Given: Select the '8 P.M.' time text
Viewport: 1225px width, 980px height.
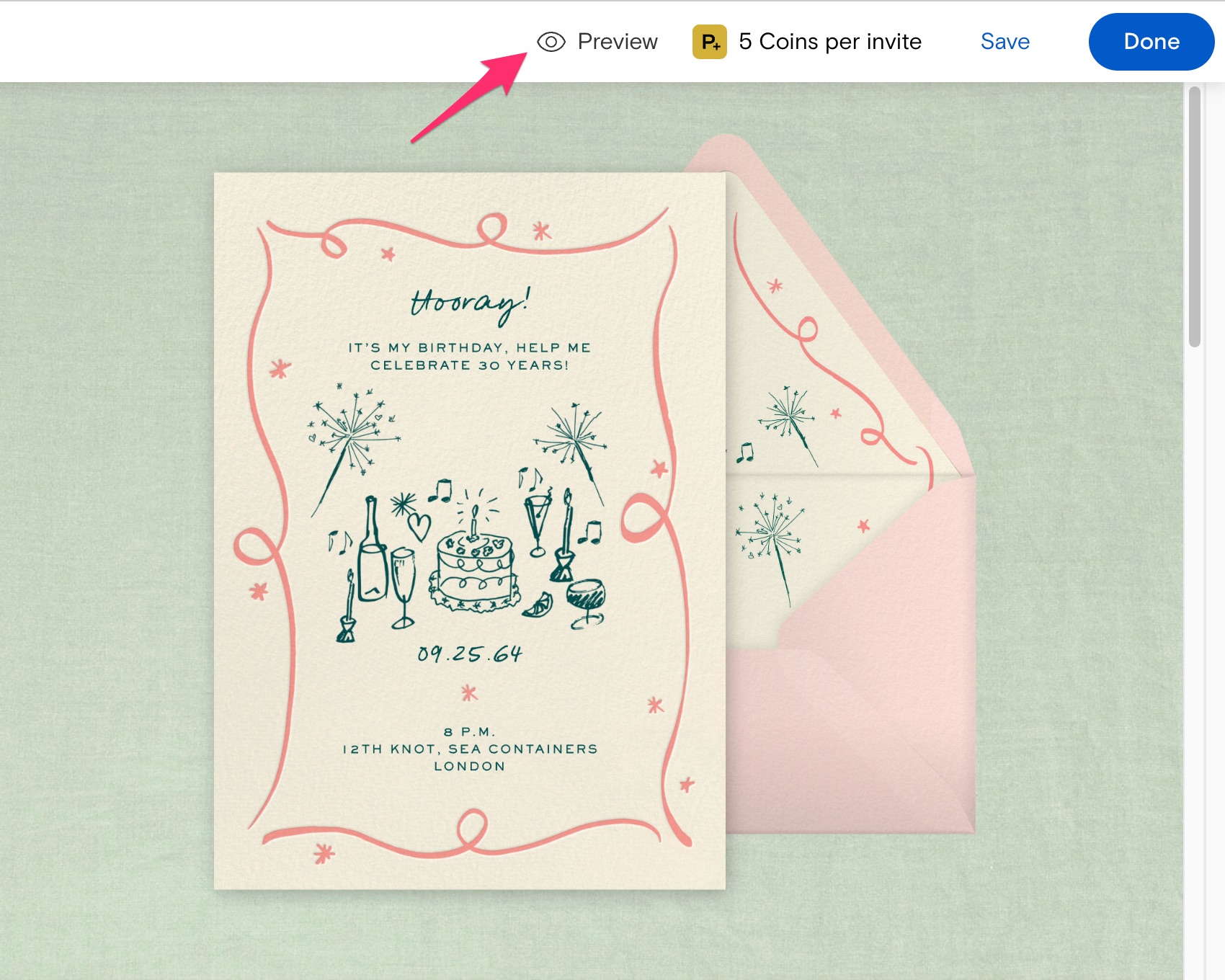Looking at the screenshot, I should pos(470,731).
